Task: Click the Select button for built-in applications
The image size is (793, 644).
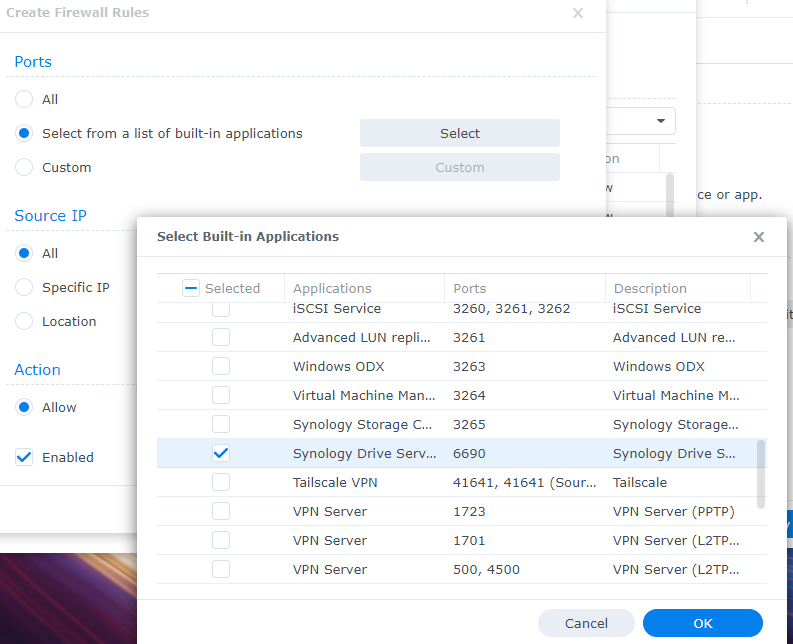Action: click(460, 134)
